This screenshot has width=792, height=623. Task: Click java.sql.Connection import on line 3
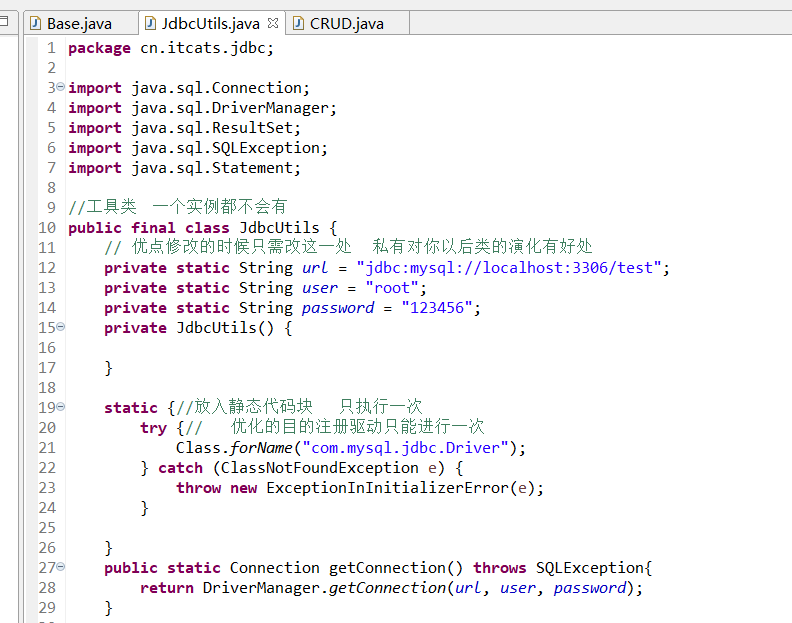click(220, 88)
